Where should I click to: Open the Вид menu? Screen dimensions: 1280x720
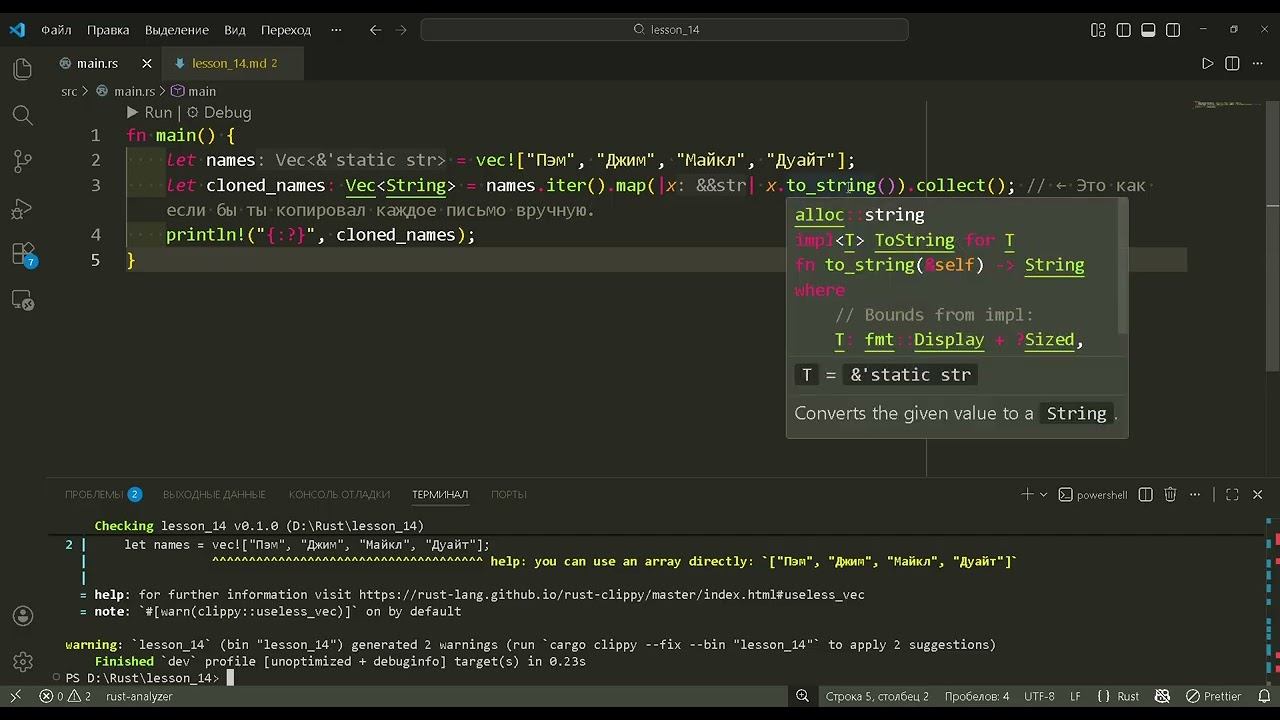tap(235, 30)
